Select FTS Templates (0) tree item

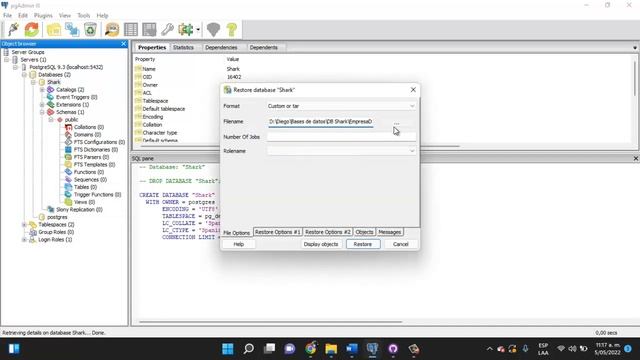[94, 164]
